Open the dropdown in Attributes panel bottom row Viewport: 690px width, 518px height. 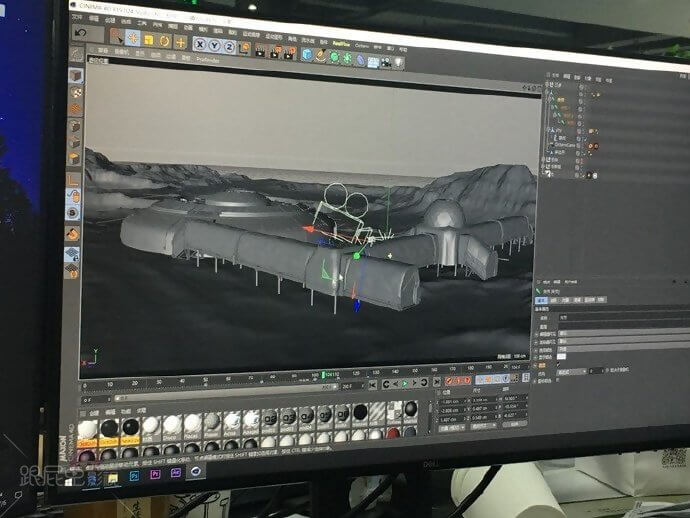pos(572,370)
